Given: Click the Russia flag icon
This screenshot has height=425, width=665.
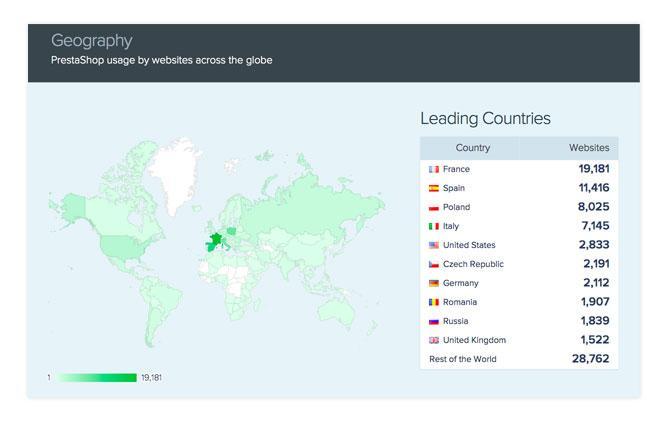Looking at the screenshot, I should click(x=433, y=322).
